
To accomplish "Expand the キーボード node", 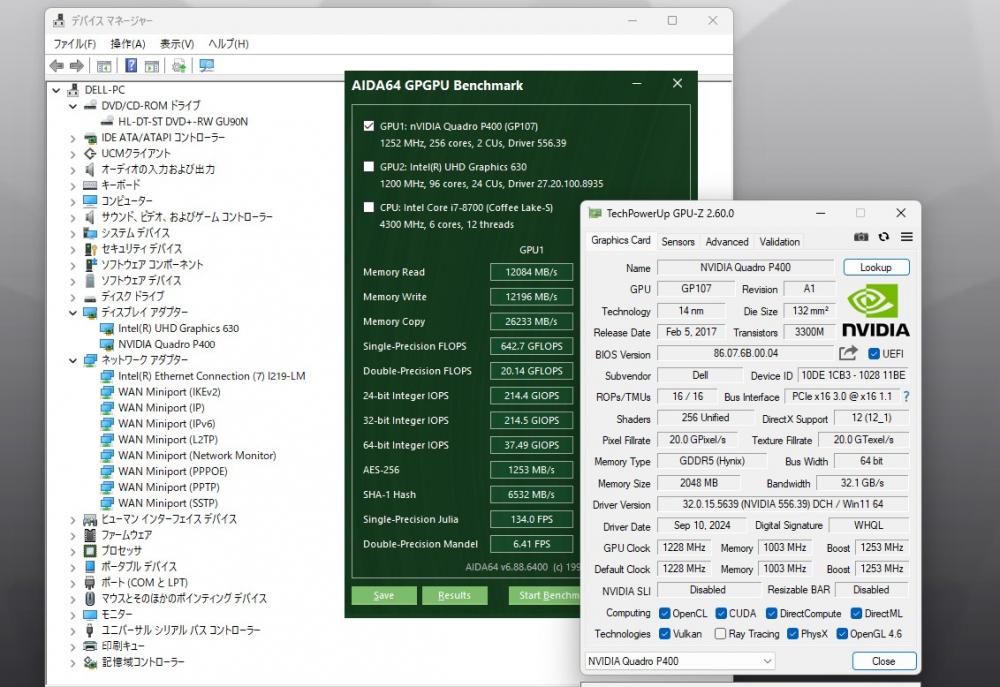I will click(73, 186).
